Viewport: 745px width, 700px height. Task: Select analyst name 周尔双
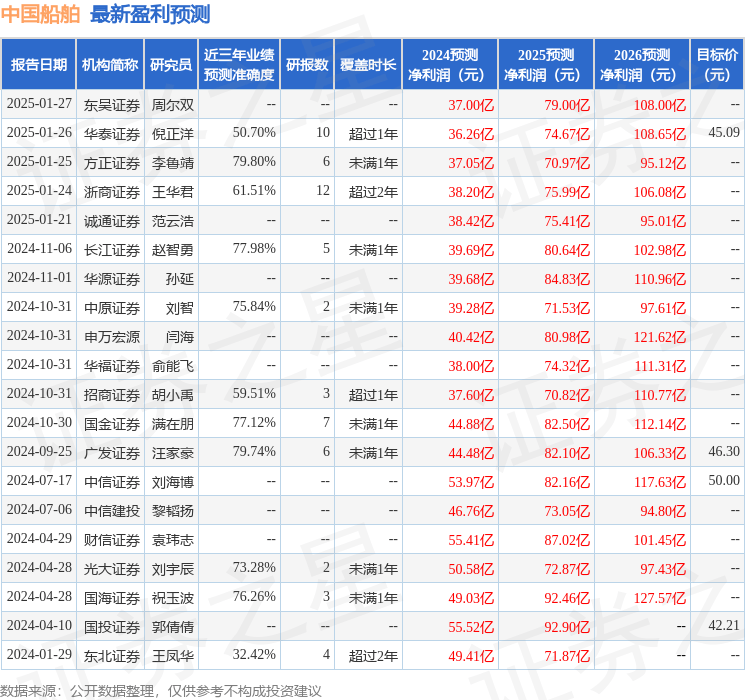[173, 105]
